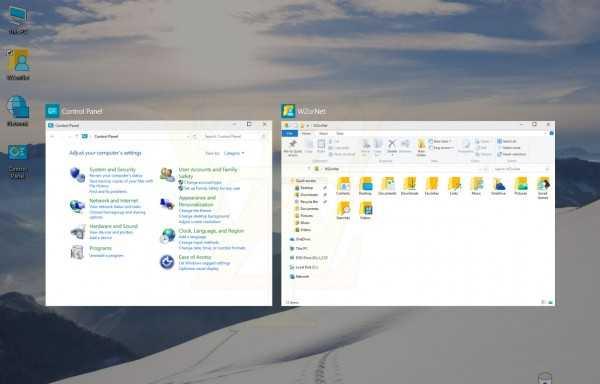Screen dimensions: 600x384
Task: Select This PC in navigation pane
Action: pyautogui.click(x=298, y=249)
